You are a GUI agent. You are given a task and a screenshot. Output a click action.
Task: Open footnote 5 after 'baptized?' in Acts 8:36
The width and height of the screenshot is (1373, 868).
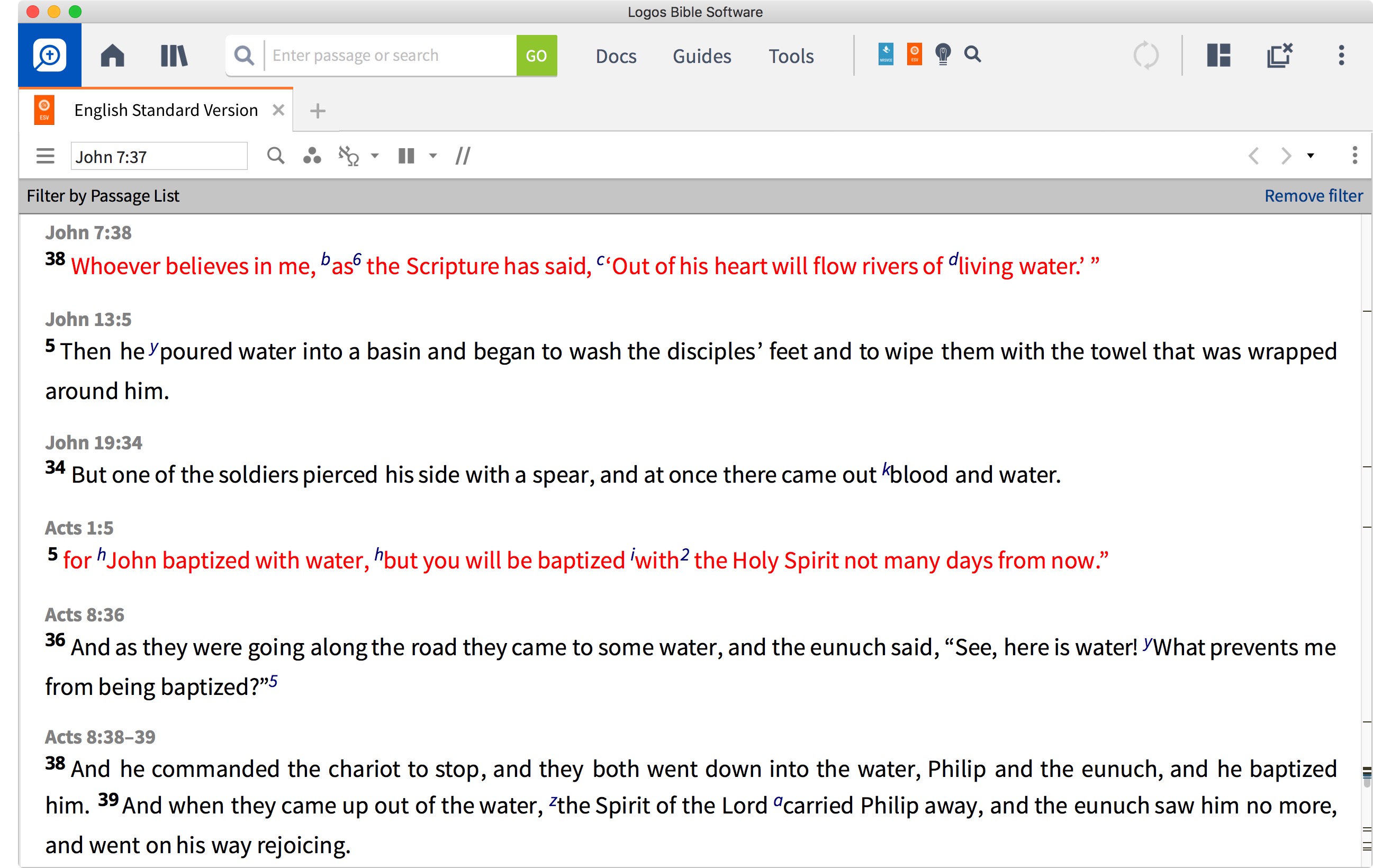pyautogui.click(x=273, y=681)
